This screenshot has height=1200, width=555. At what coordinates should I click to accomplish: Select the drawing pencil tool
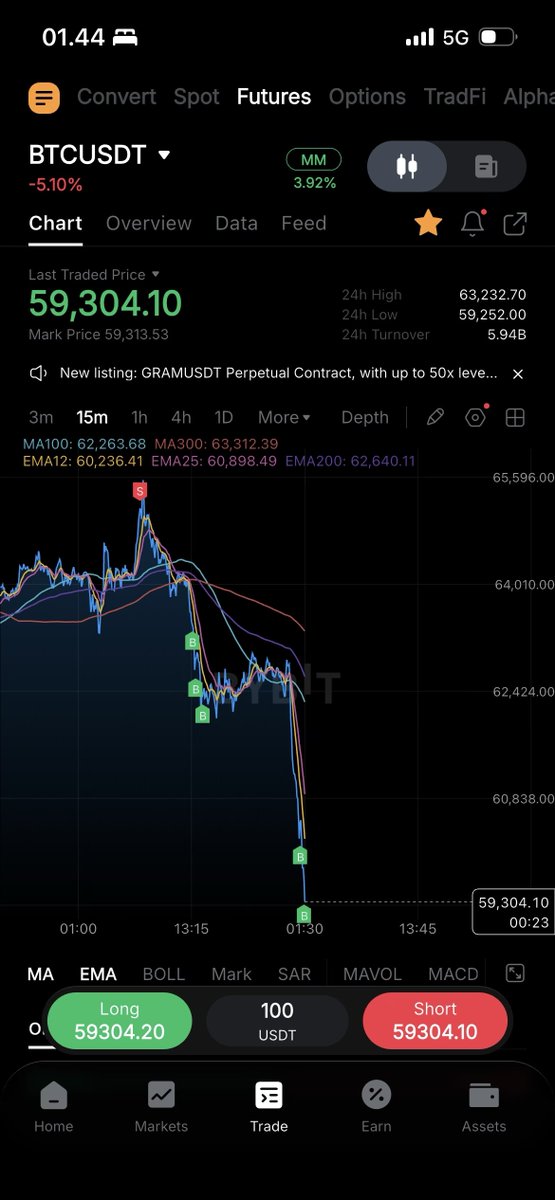pyautogui.click(x=435, y=417)
